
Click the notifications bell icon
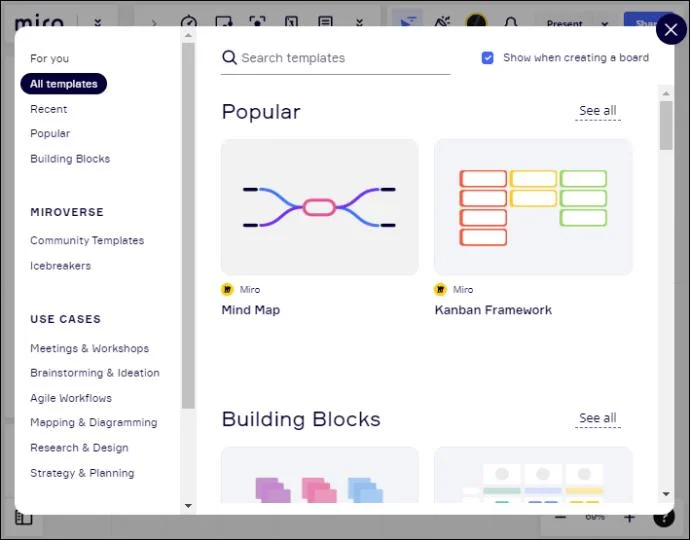point(511,22)
